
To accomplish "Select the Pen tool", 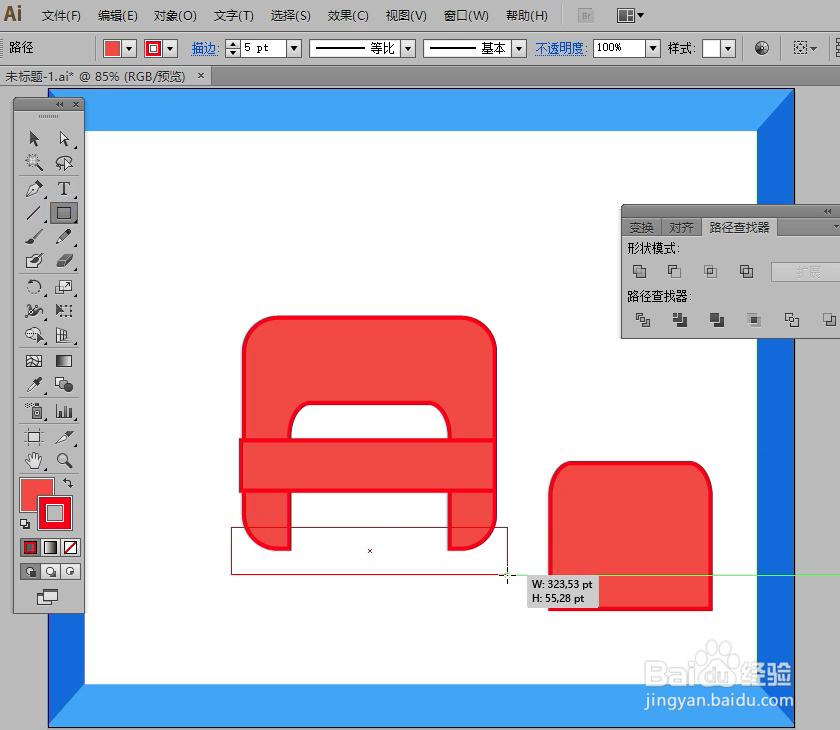I will [x=33, y=190].
